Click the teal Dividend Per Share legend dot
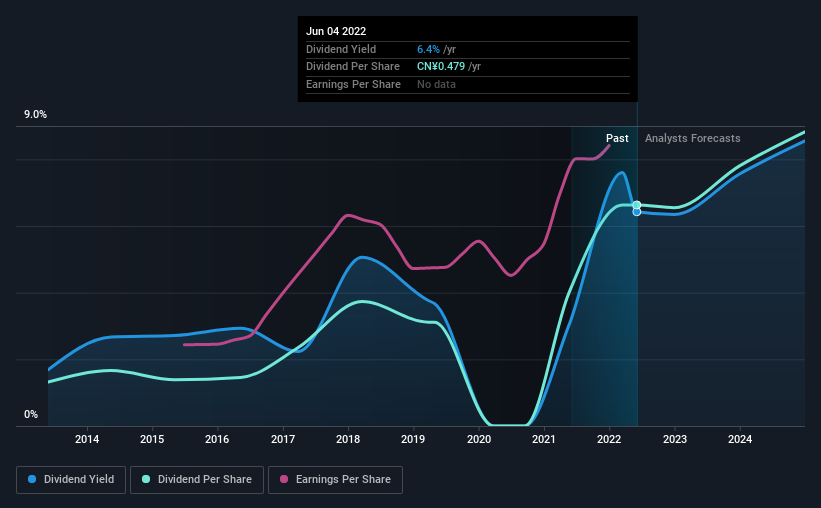This screenshot has height=508, width=821. 146,479
